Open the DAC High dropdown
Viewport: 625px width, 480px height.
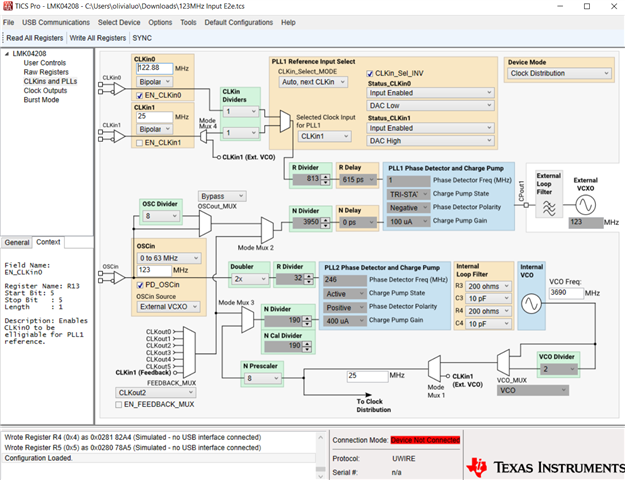[x=430, y=141]
